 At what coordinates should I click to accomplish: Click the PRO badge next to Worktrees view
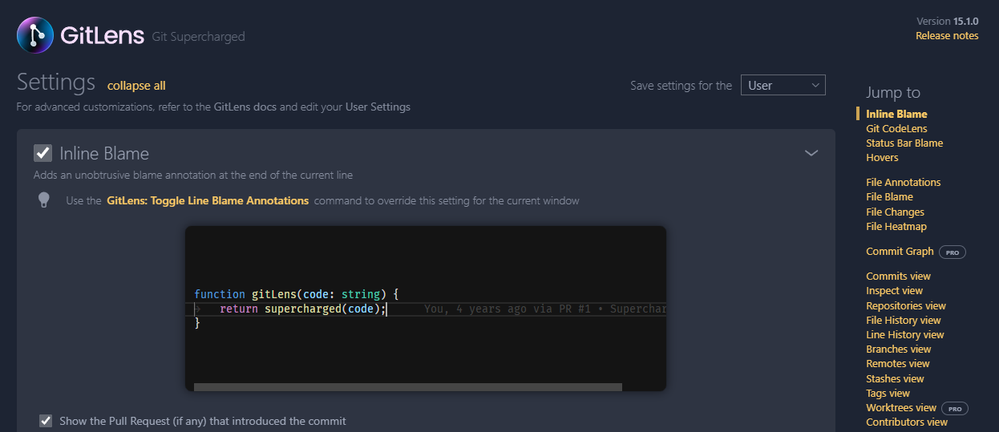pos(955,408)
